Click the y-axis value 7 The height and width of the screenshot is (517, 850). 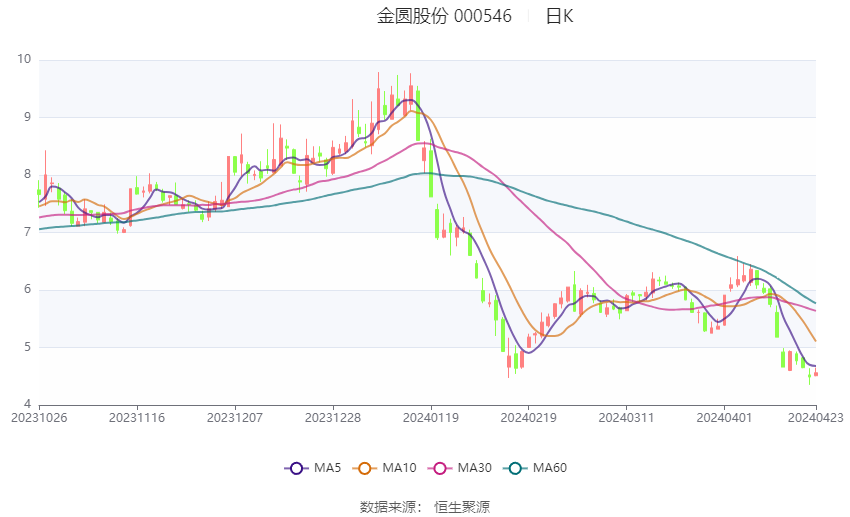(x=27, y=232)
